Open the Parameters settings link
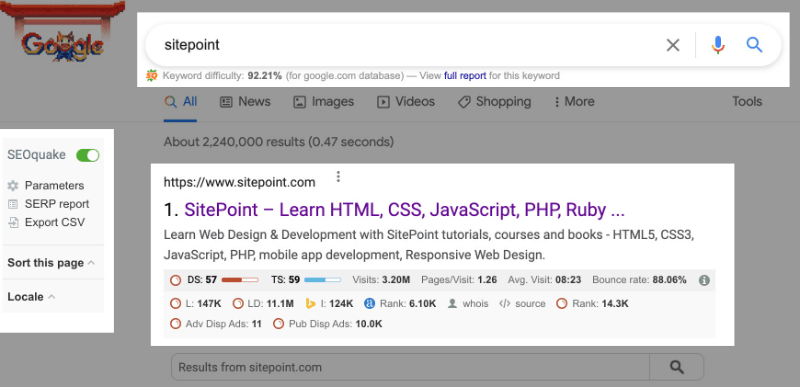 tap(55, 186)
